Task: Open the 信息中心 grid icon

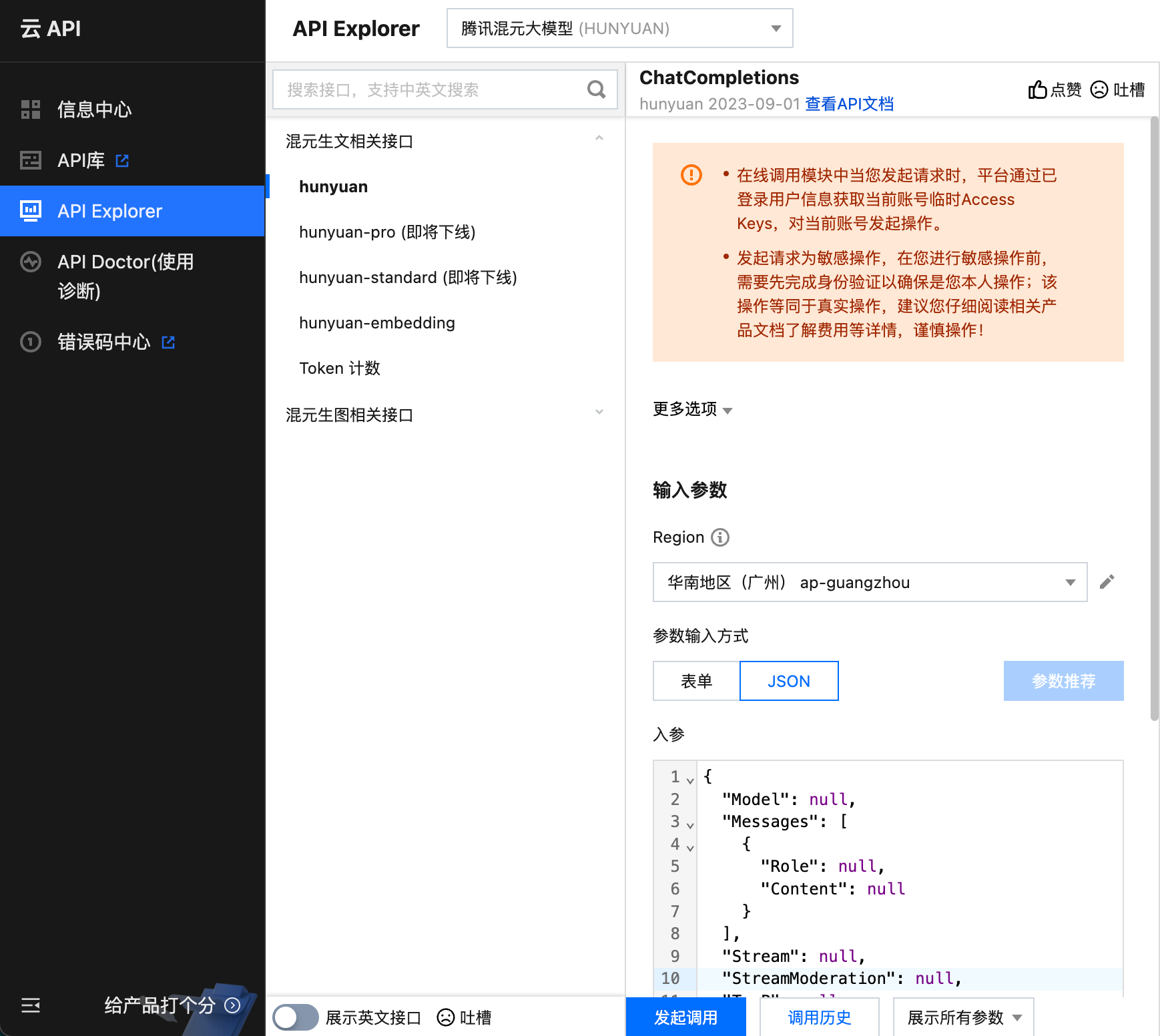Action: [31, 109]
